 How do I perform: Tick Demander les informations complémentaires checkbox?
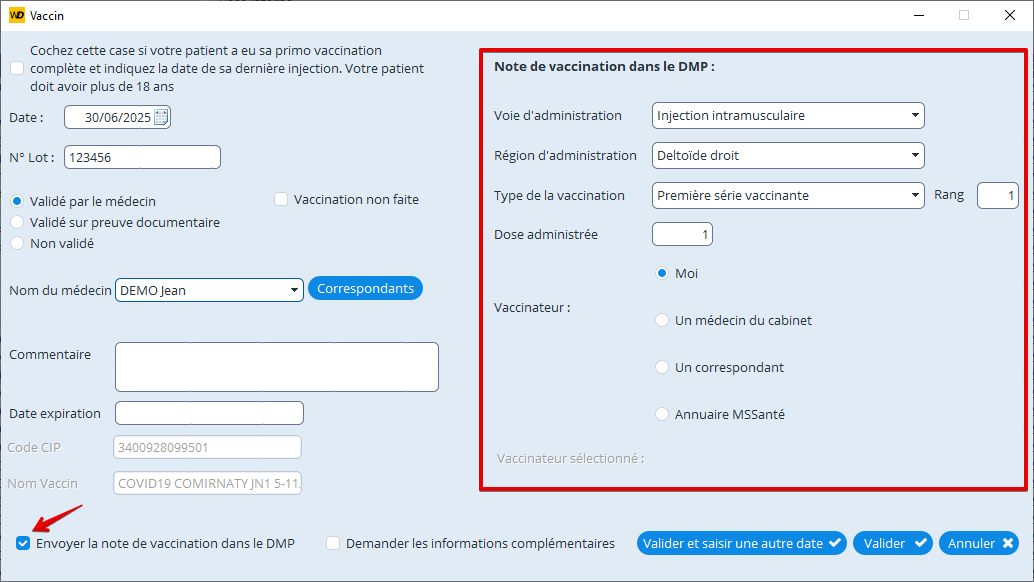333,543
